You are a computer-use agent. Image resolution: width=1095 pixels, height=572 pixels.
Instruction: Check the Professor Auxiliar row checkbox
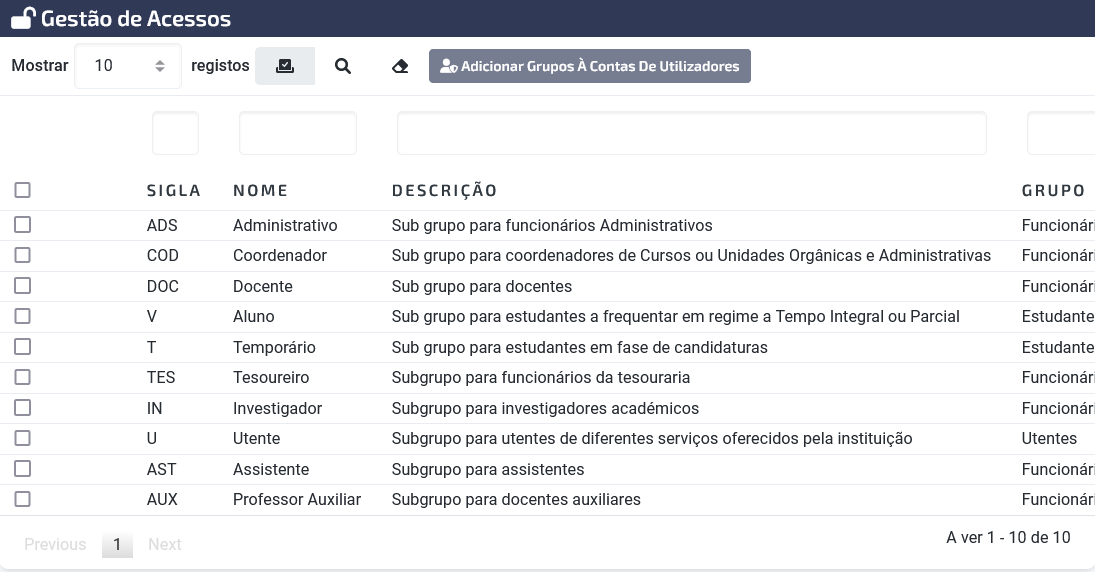[22, 499]
